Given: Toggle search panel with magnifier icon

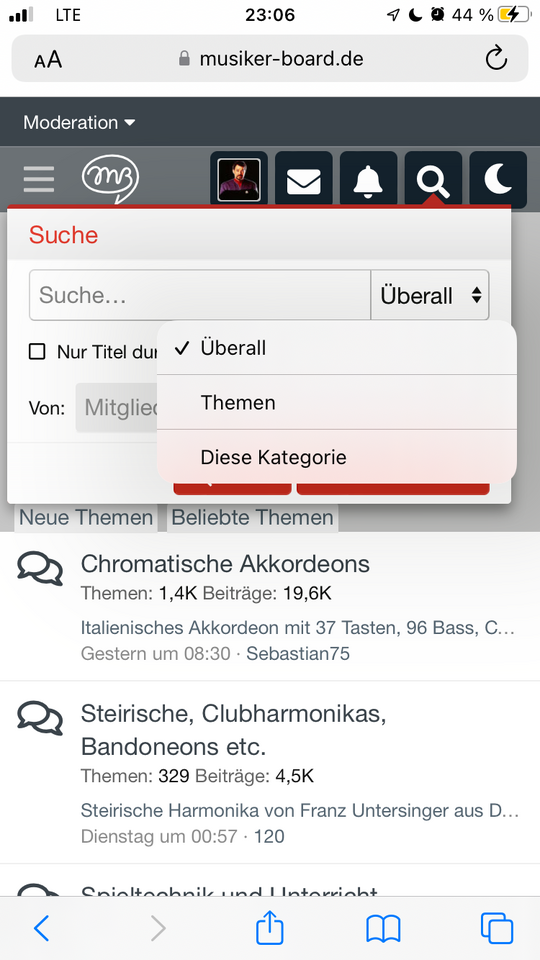Looking at the screenshot, I should tap(433, 179).
